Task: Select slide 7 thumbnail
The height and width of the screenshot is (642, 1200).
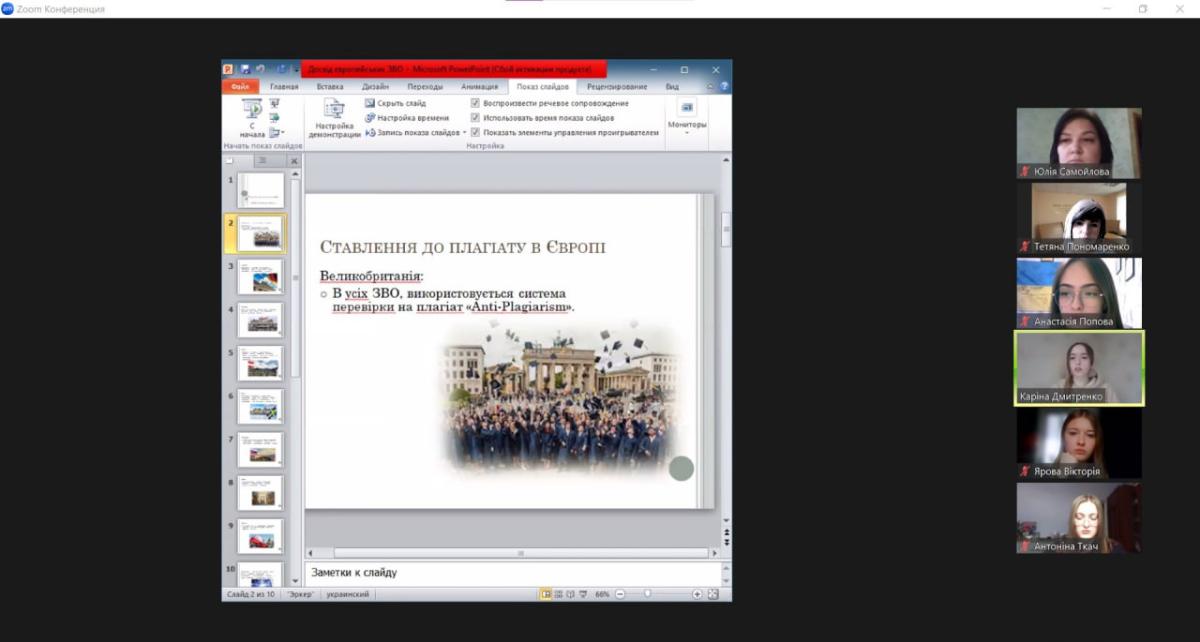Action: tap(260, 449)
